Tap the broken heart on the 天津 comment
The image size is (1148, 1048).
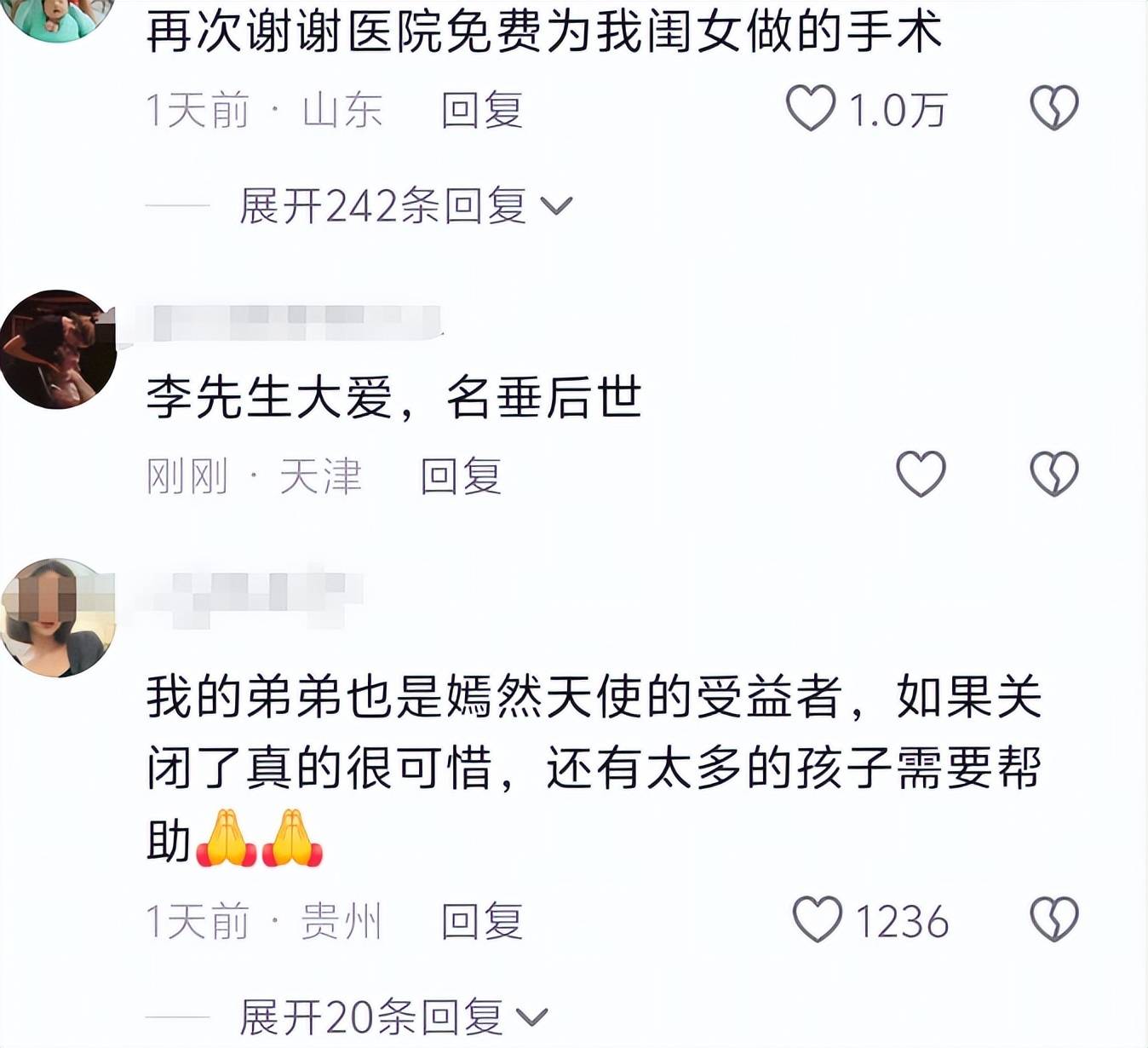pyautogui.click(x=1054, y=474)
